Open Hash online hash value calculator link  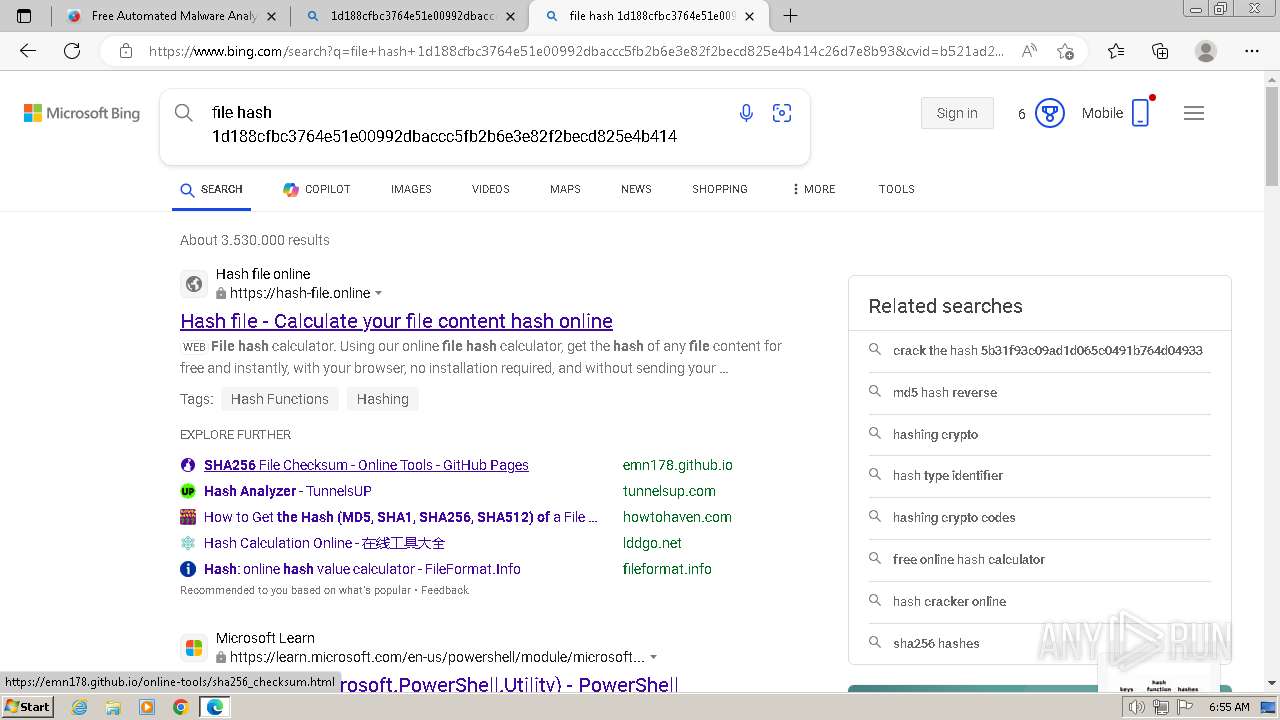click(362, 569)
